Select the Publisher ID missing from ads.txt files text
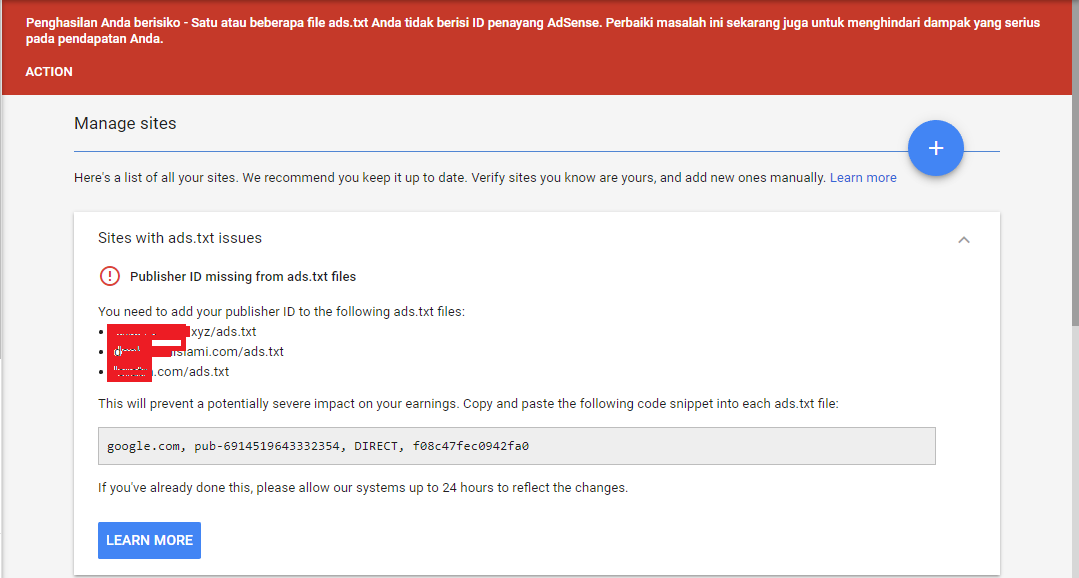This screenshot has height=578, width=1079. (x=243, y=276)
